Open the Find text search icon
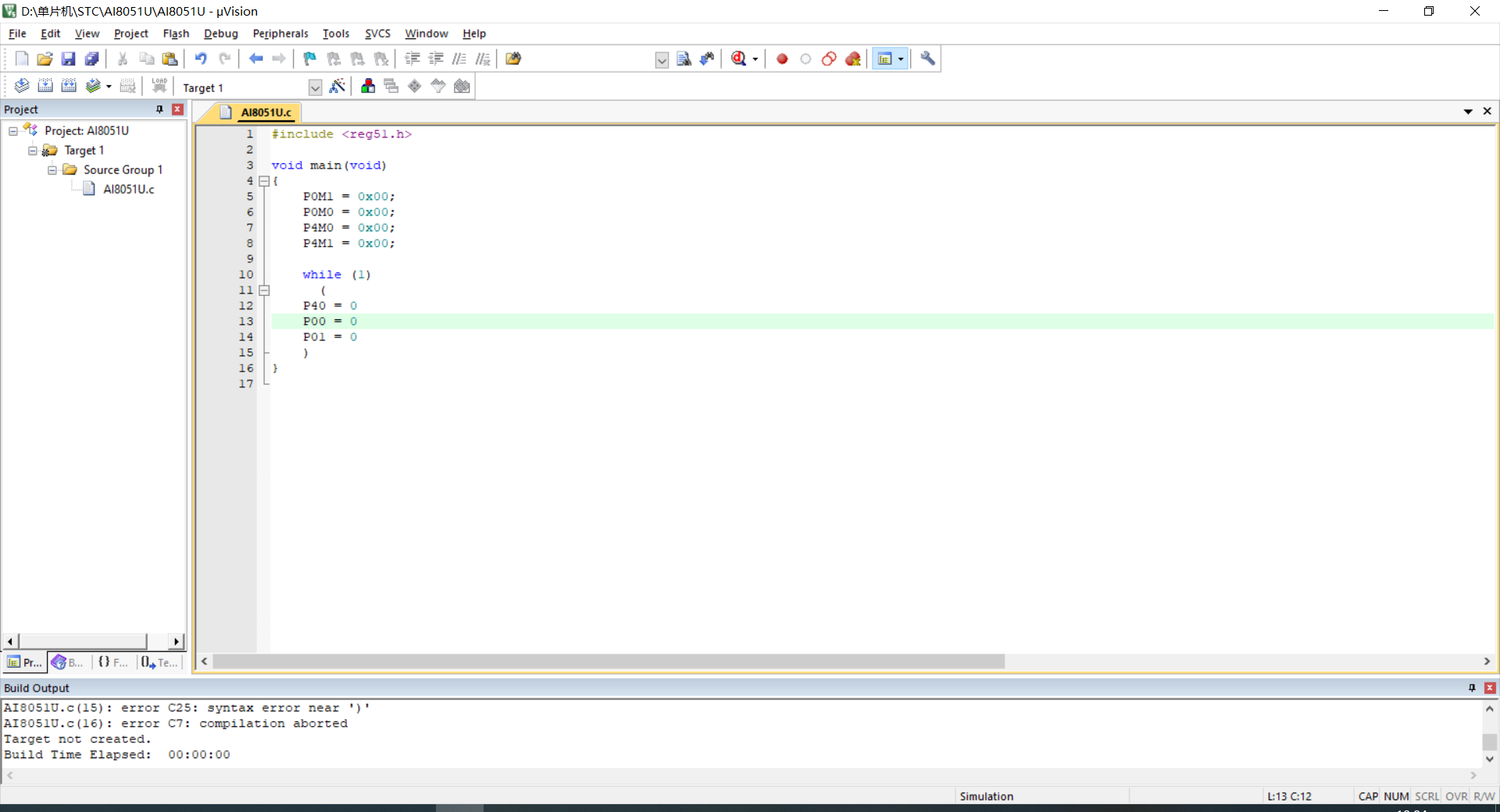The width and height of the screenshot is (1500, 812). click(x=684, y=59)
